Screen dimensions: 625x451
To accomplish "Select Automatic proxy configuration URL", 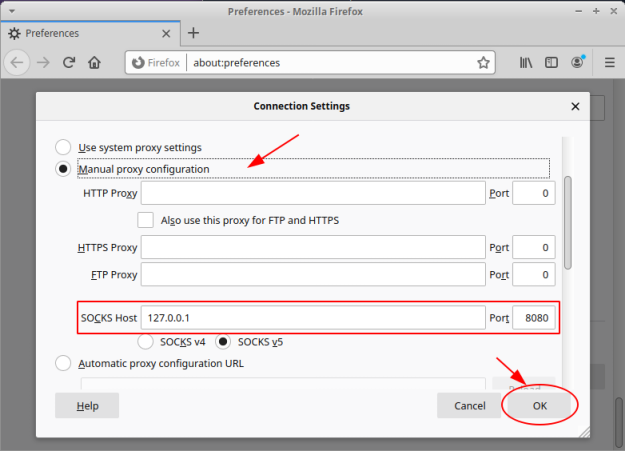I will 63,363.
